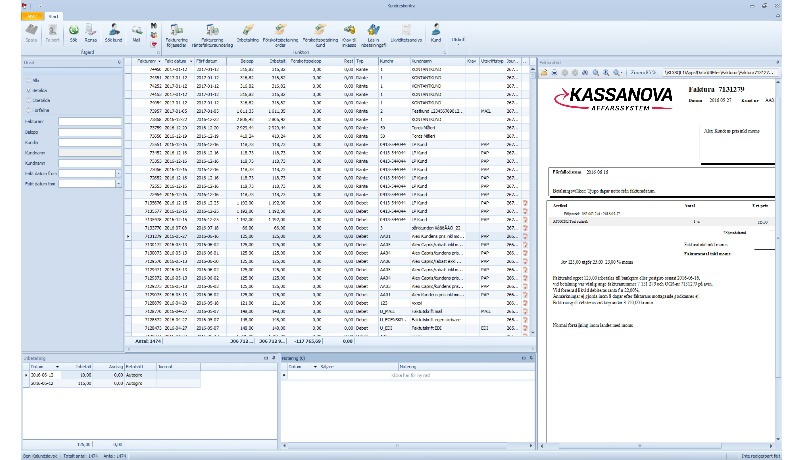Open the Kund customer icon in ribbon
This screenshot has width=800, height=460.
[436, 33]
